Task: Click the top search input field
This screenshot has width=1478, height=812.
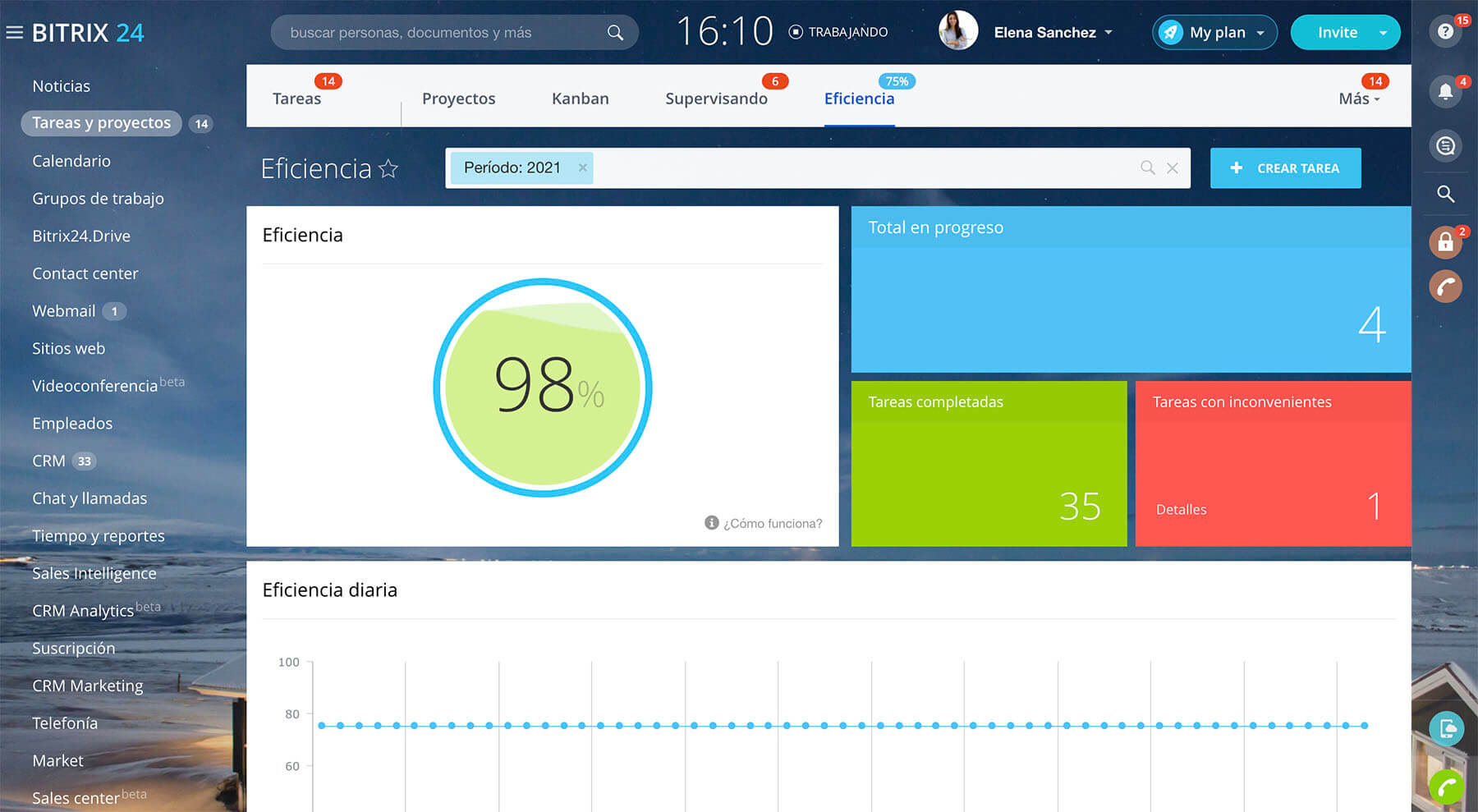Action: tap(443, 33)
